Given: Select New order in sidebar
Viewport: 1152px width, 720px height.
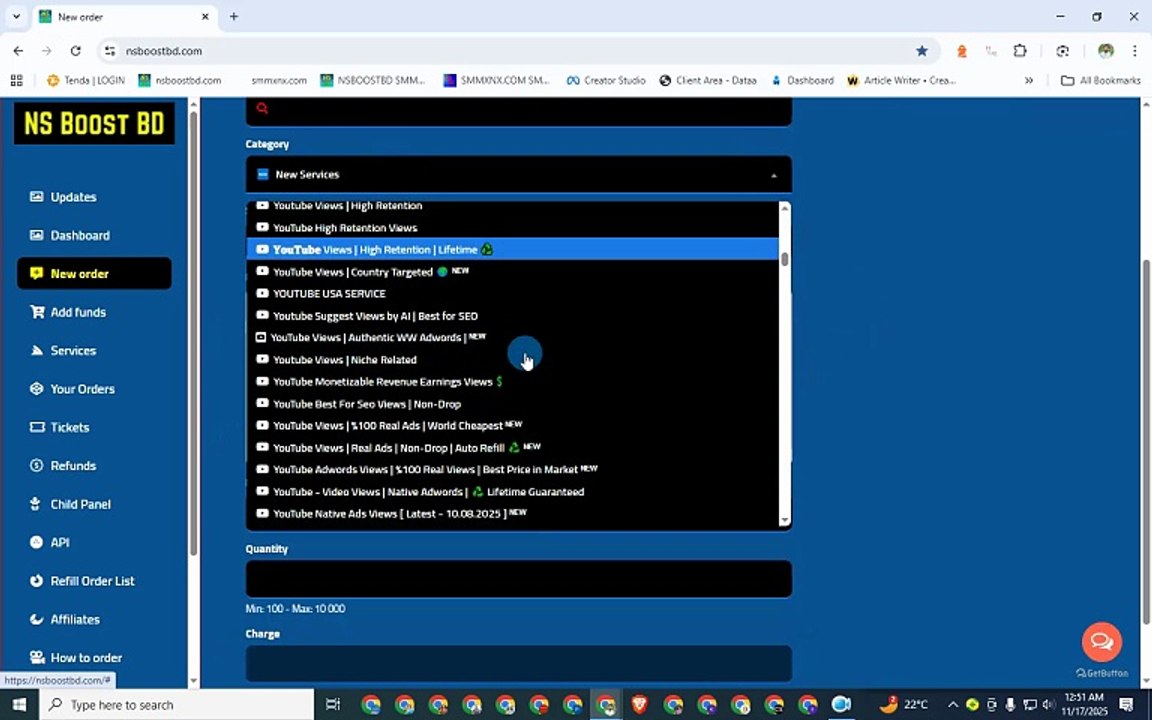Looking at the screenshot, I should tap(94, 273).
